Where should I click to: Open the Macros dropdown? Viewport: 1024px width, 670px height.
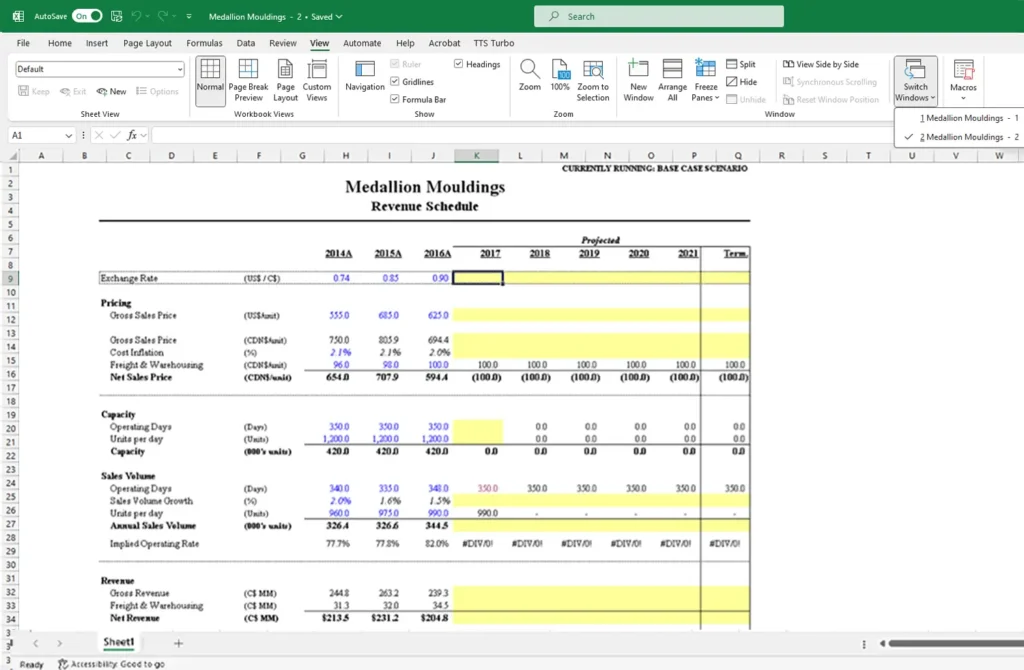coord(963,79)
